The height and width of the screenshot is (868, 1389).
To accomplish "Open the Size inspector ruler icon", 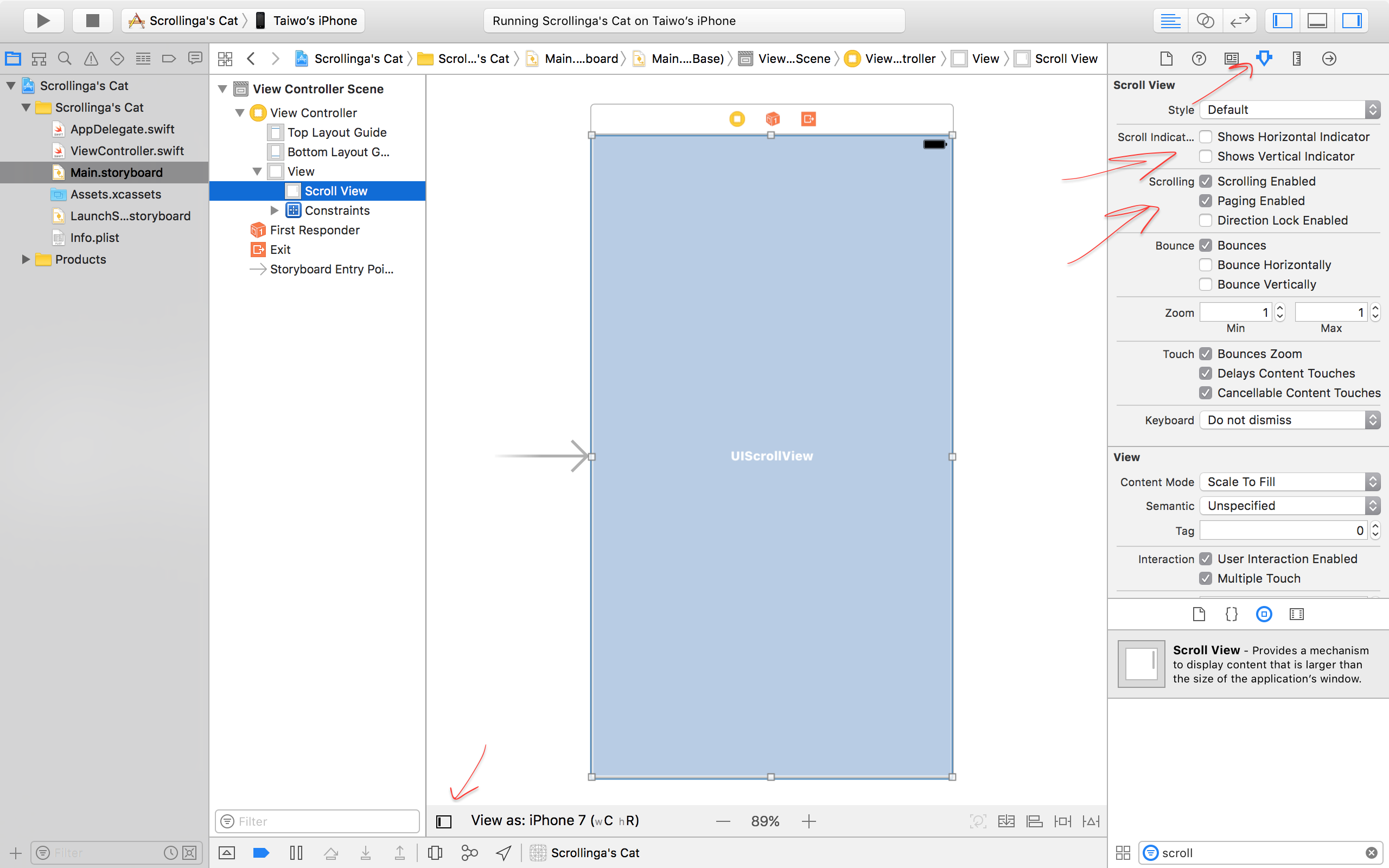I will (1296, 58).
